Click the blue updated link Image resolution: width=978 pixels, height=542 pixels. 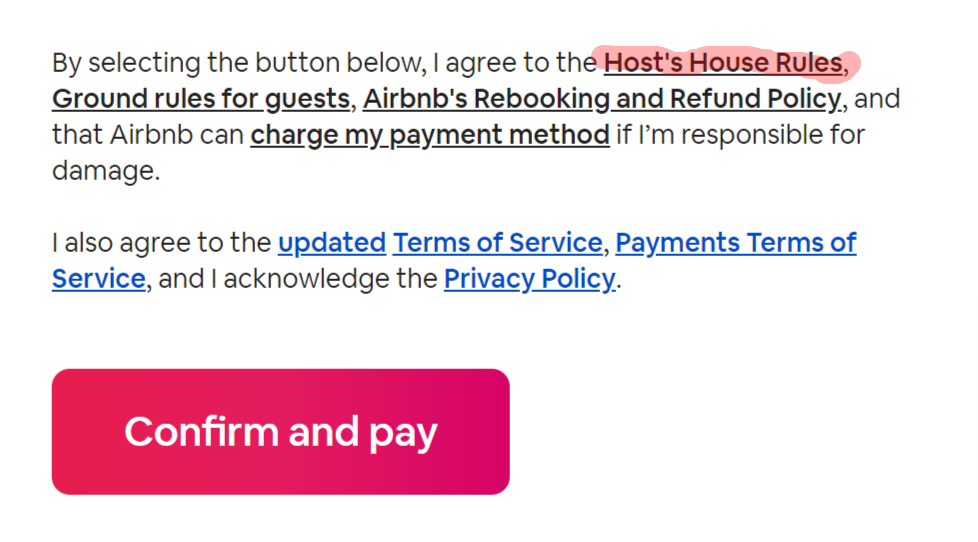[x=331, y=243]
